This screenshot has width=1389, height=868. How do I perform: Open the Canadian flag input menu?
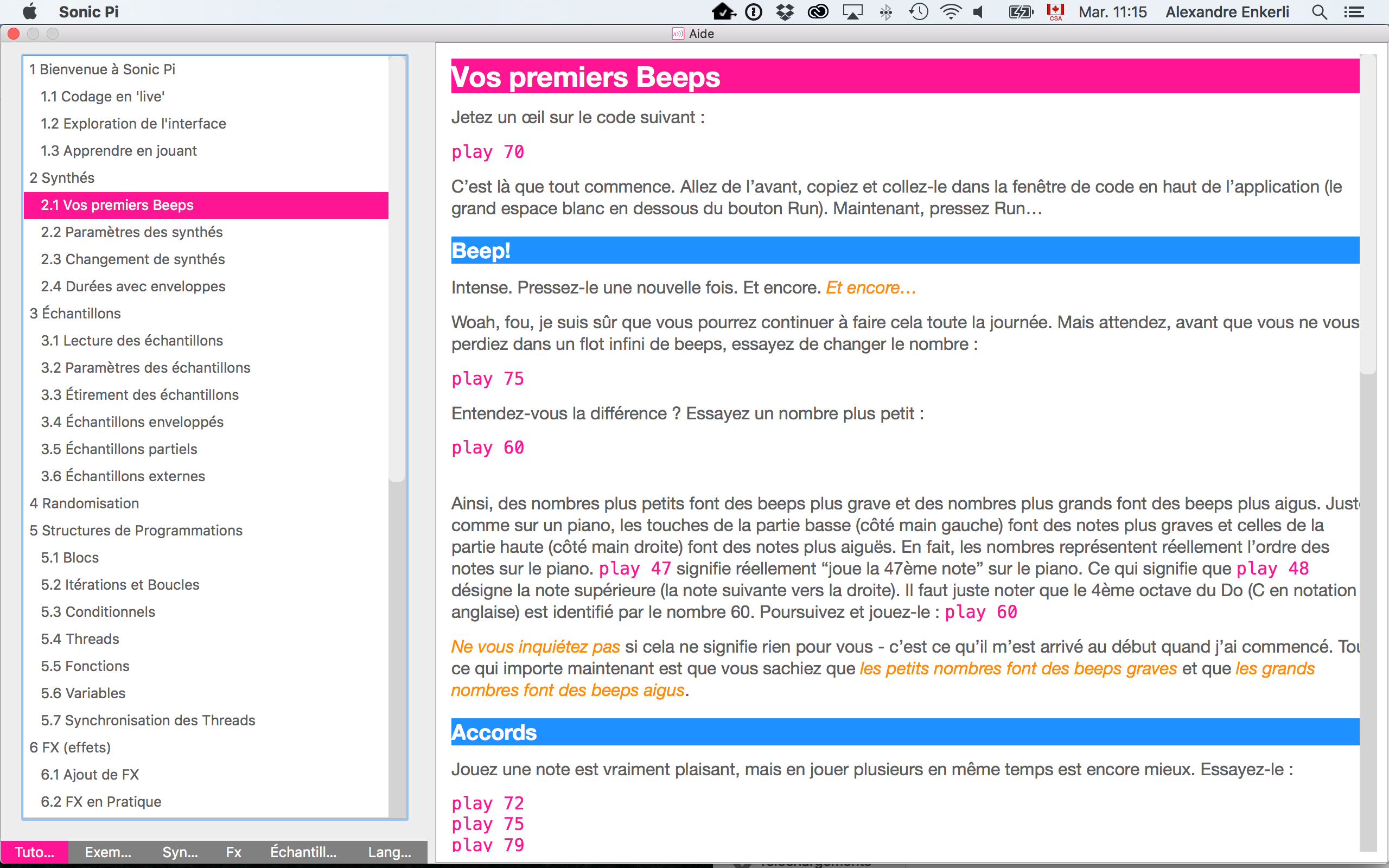(x=1055, y=11)
